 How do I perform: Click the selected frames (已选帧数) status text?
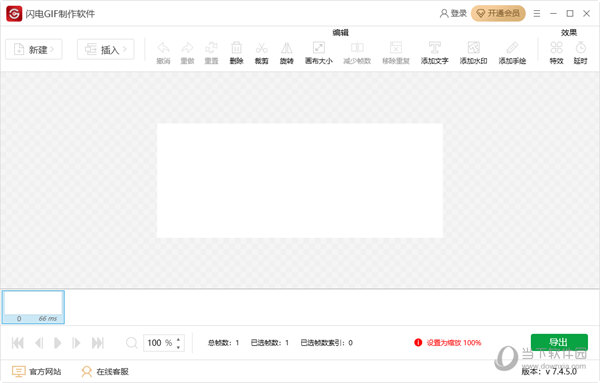[269, 343]
